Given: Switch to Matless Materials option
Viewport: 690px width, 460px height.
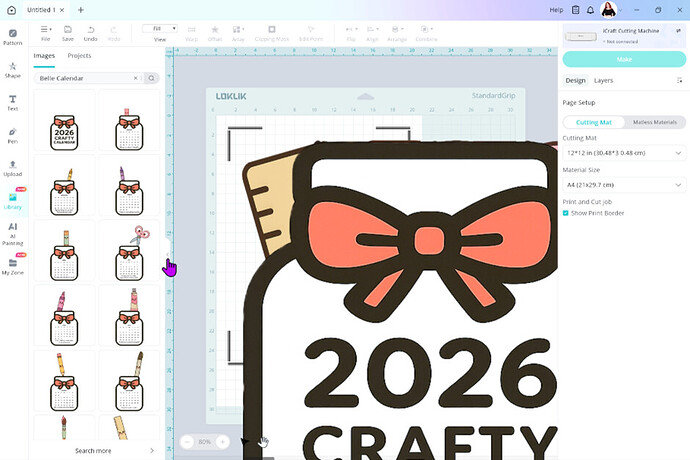Looking at the screenshot, I should 655,122.
